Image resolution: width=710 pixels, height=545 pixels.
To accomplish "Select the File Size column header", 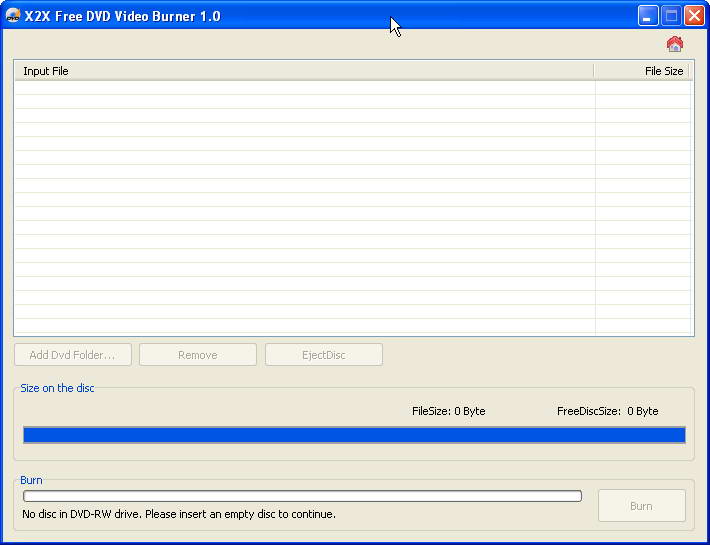I will 641,71.
